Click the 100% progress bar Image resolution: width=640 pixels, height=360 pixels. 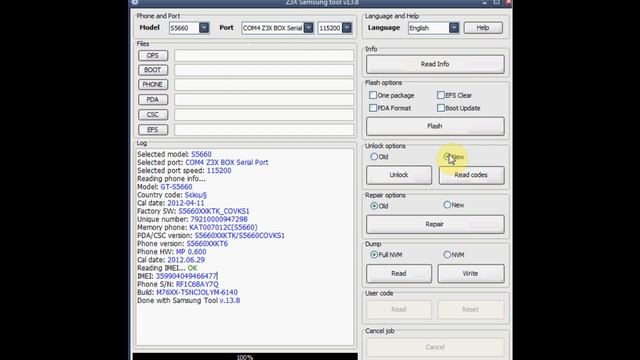[245, 357]
